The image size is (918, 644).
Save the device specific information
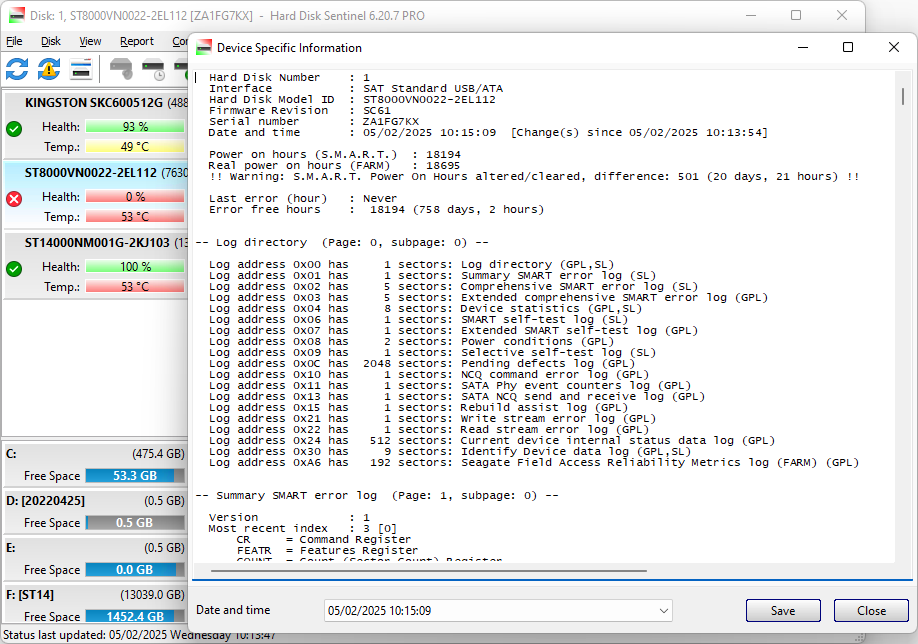click(783, 611)
